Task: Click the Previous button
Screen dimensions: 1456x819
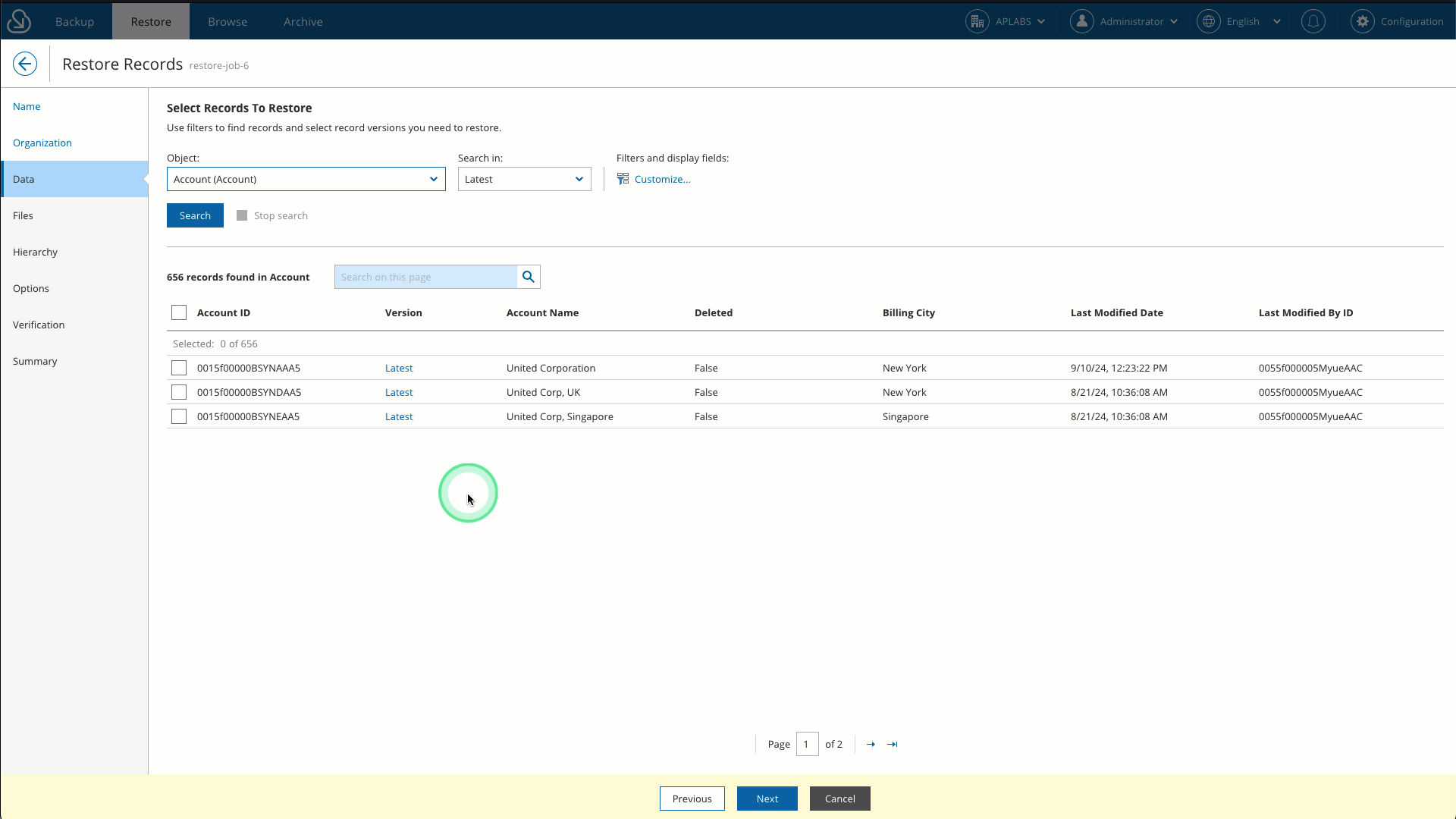Action: 692,799
